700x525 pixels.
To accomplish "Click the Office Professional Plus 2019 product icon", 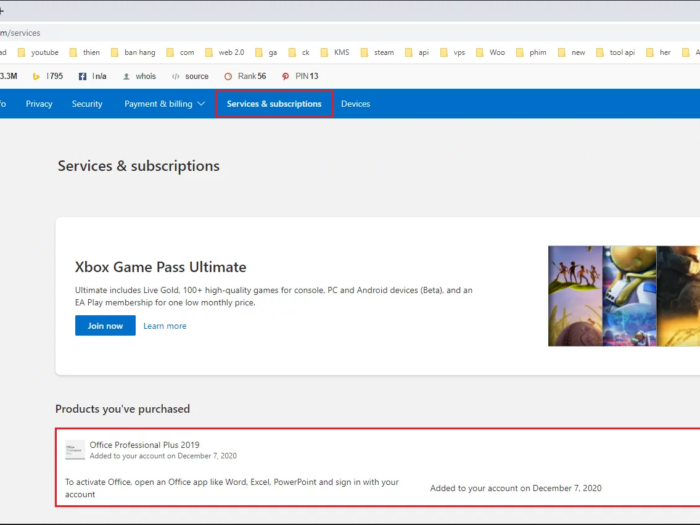I will pyautogui.click(x=75, y=450).
